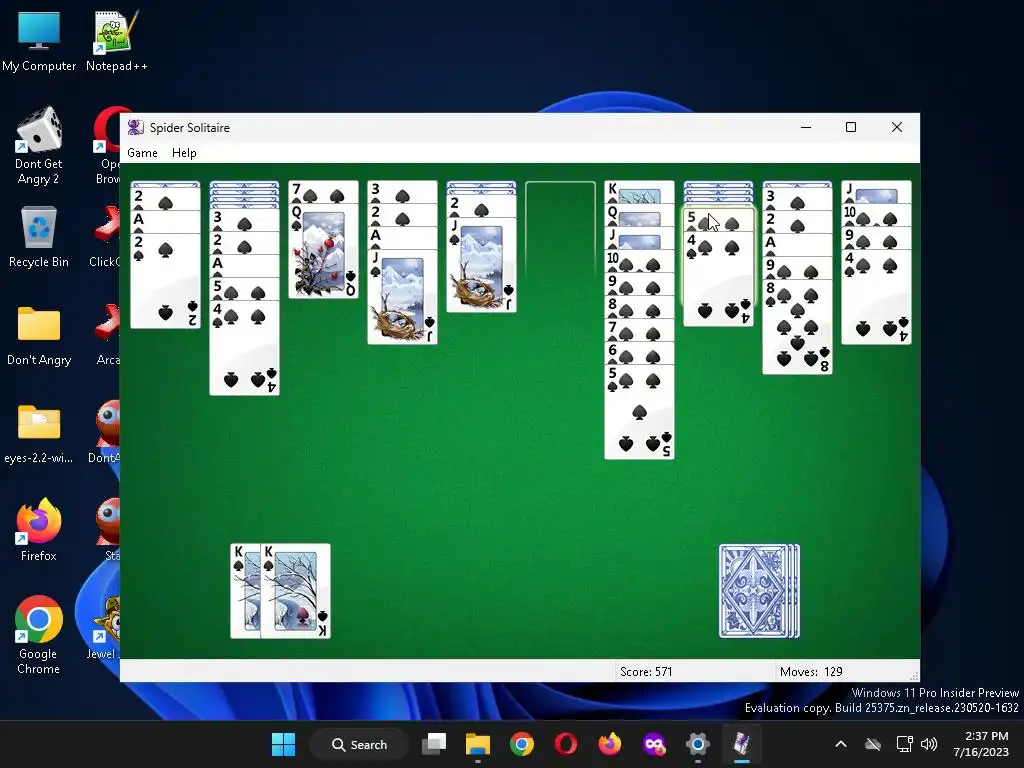Select the 8 of spades in ninth column
Screen dimensions: 1024x768
[797, 327]
